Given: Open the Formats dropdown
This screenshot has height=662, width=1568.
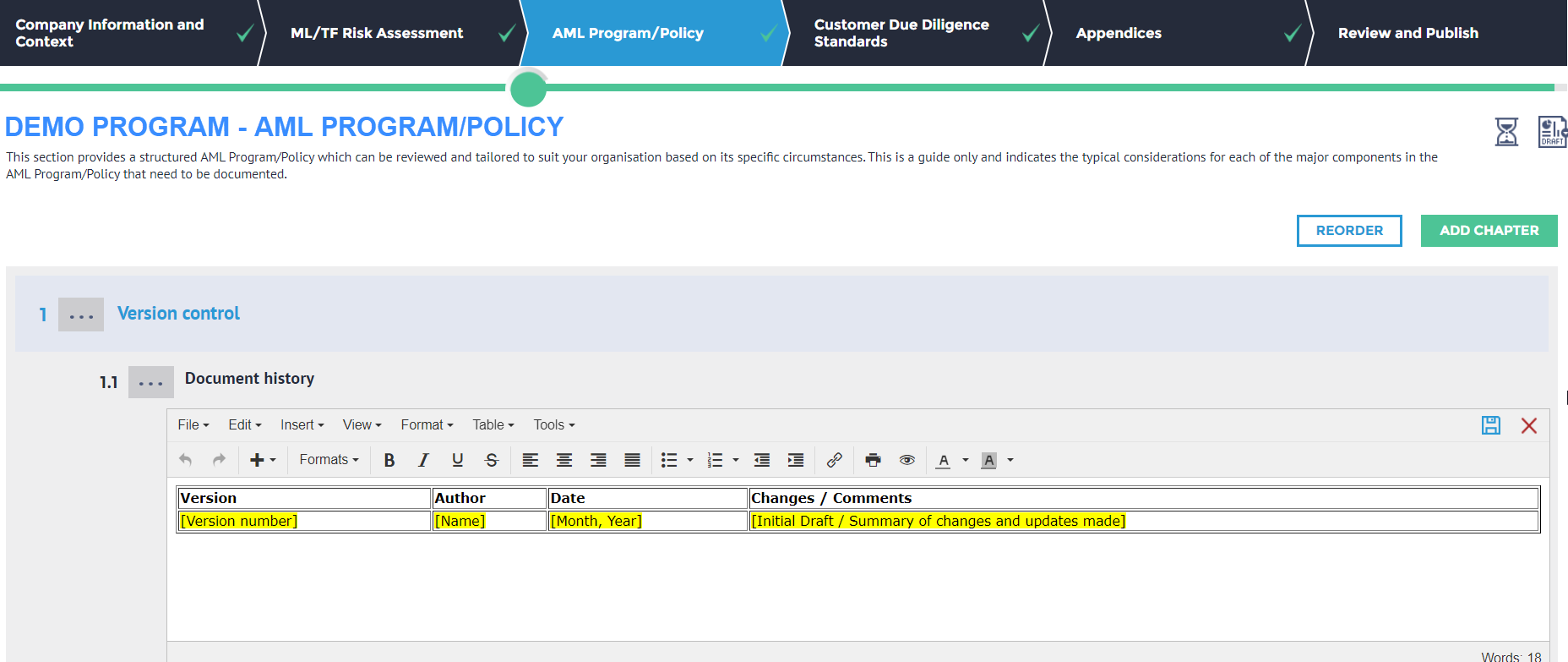Looking at the screenshot, I should pos(329,460).
